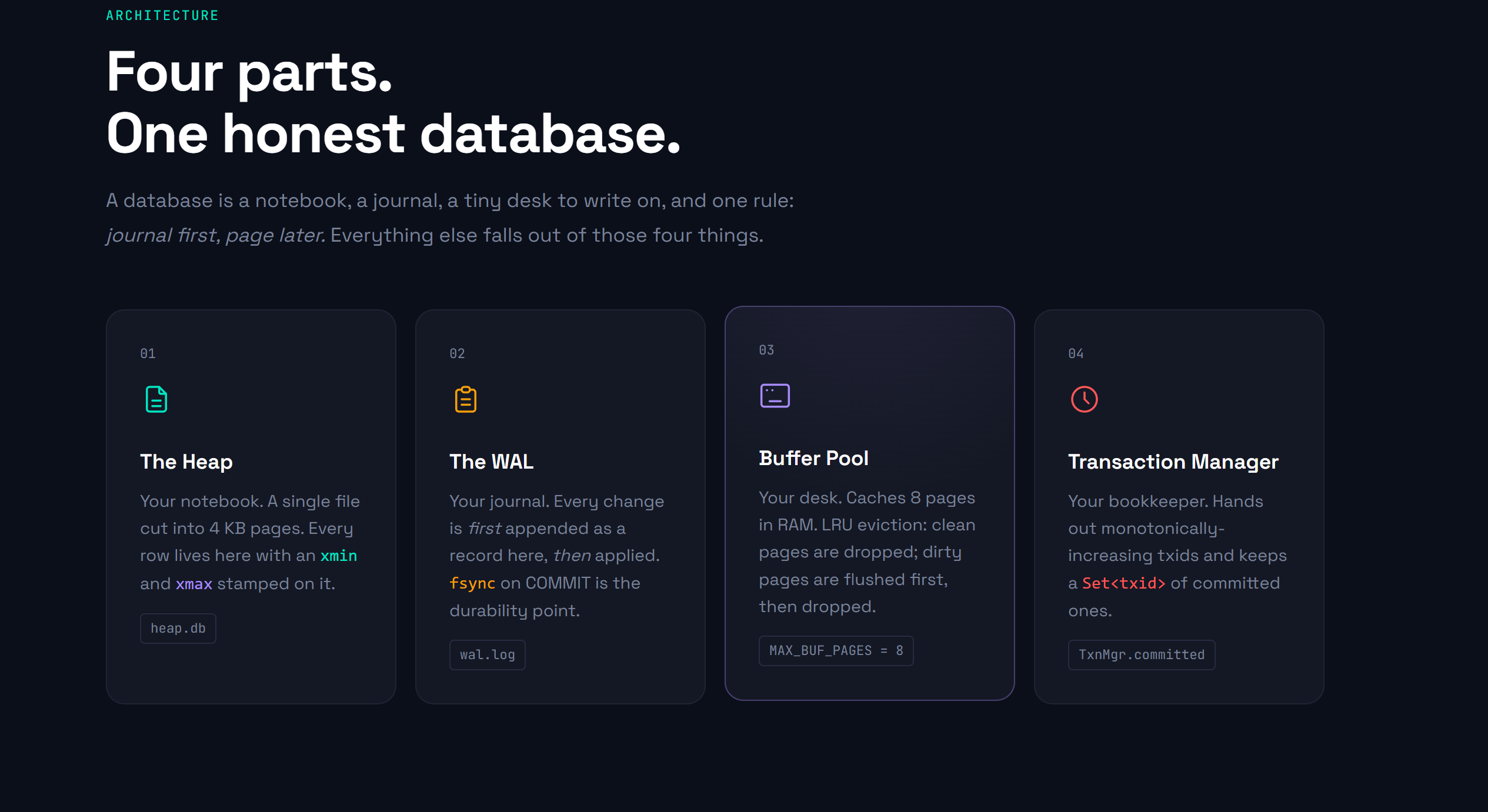Click the red Set<txid> code text
The height and width of the screenshot is (812, 1488).
(1124, 583)
